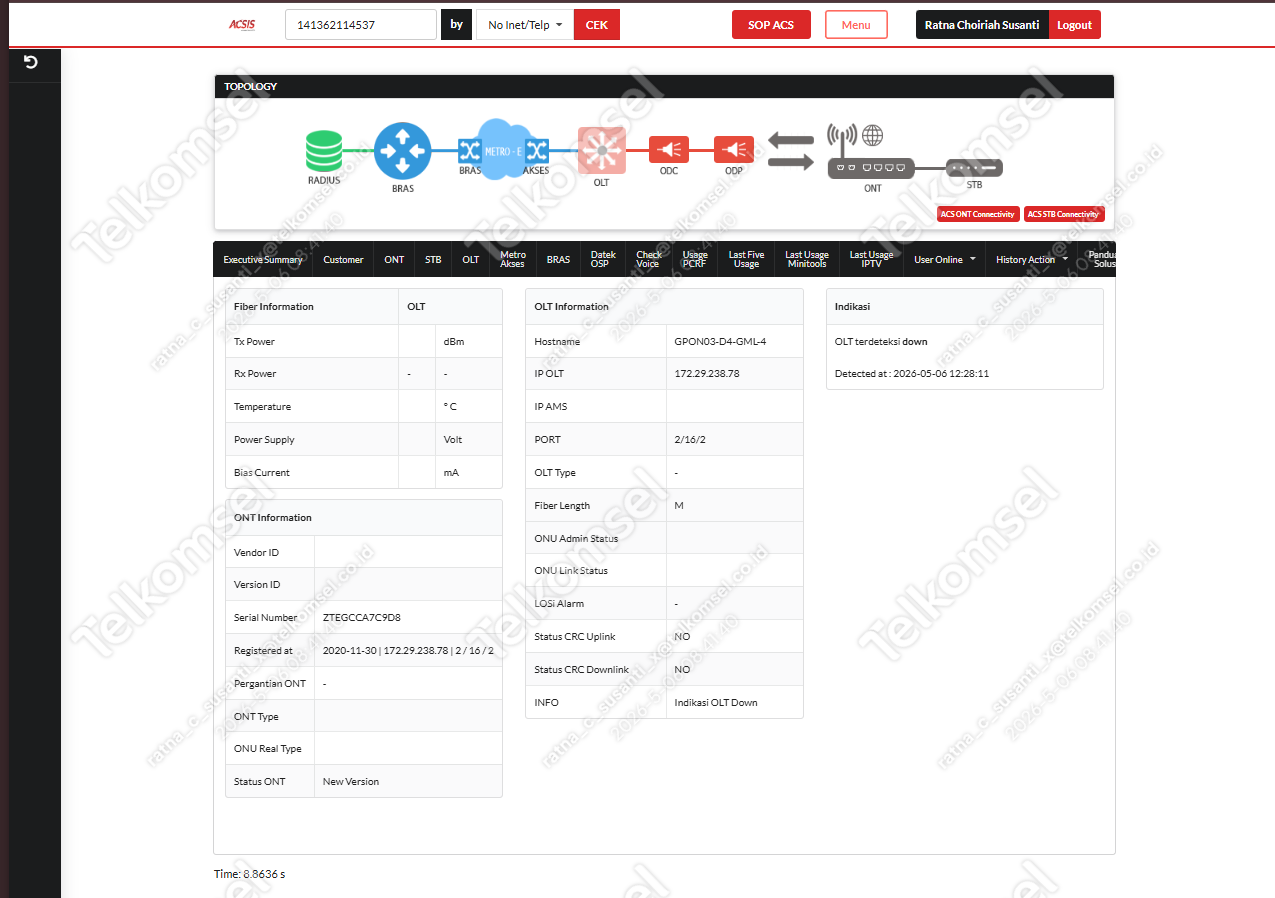Click the INFO value Indikasi OLT Down
Image resolution: width=1275 pixels, height=898 pixels.
pyautogui.click(x=716, y=703)
